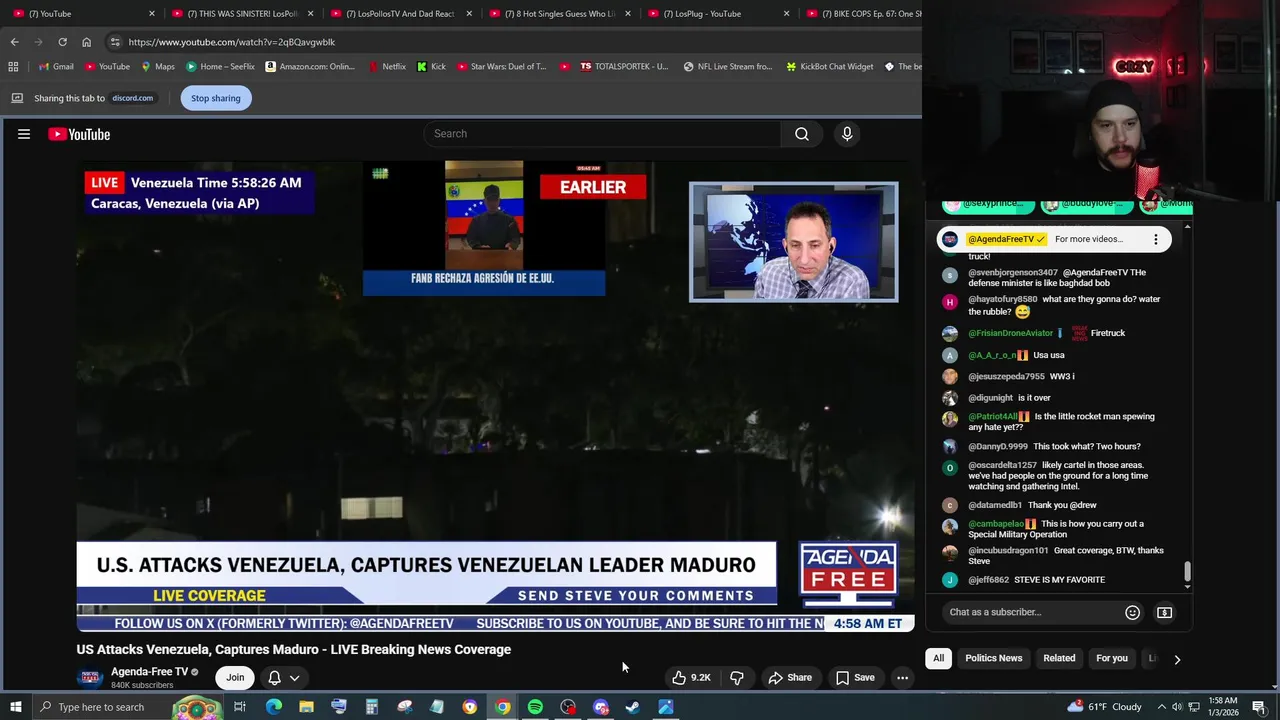Open the apps grid in bookmarks bar
1280x720 pixels.
click(13, 67)
